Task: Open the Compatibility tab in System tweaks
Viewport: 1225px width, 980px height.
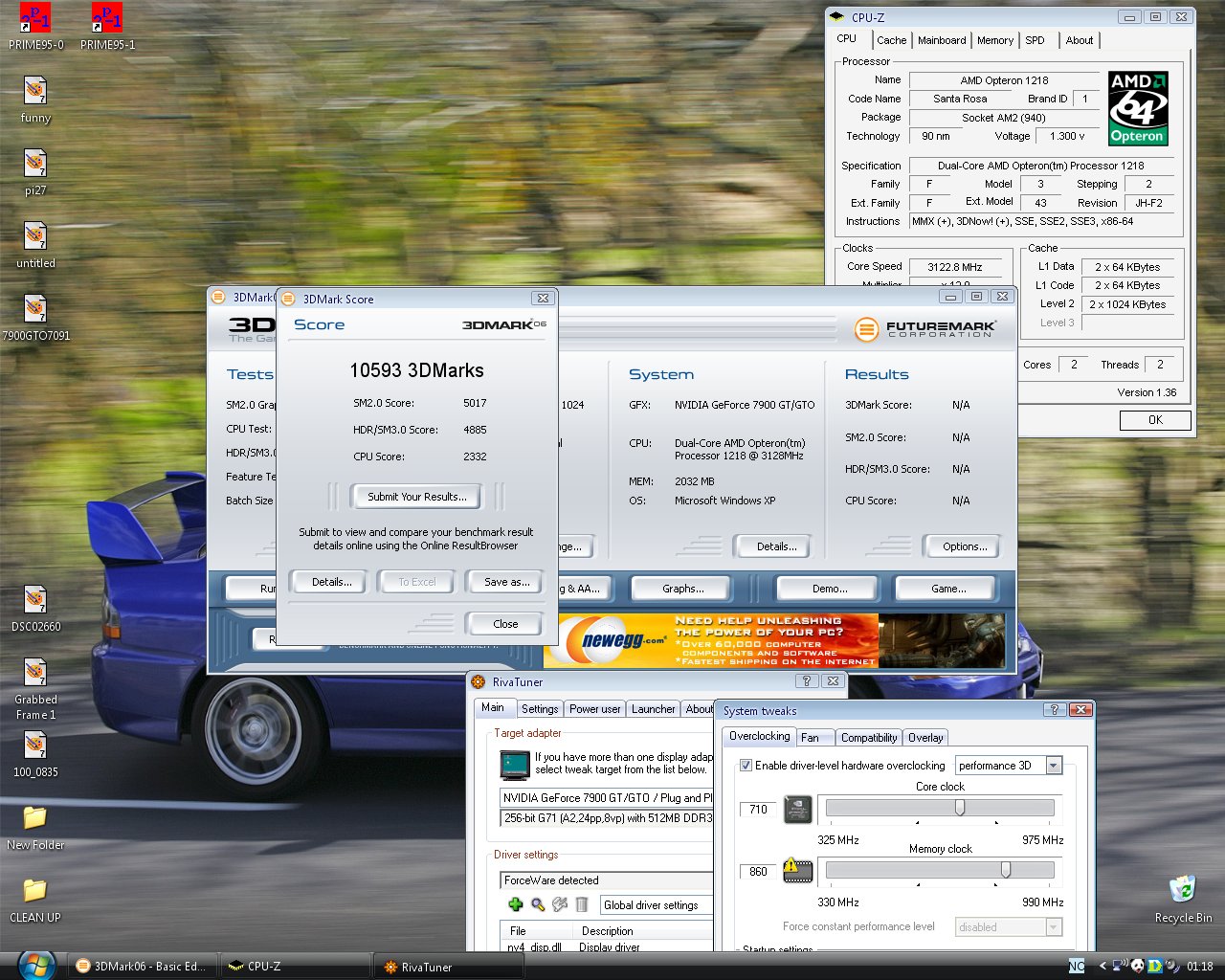Action: pos(869,738)
